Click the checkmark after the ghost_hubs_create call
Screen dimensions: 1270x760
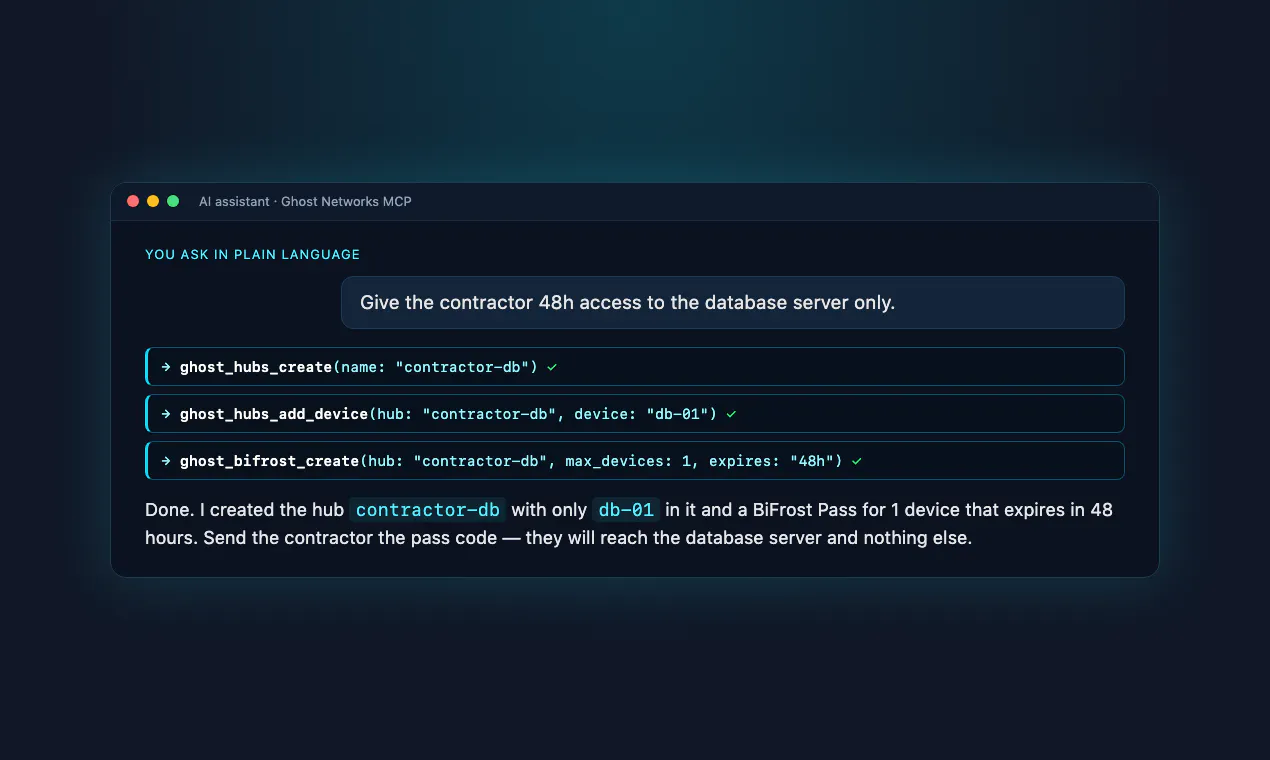coord(552,367)
